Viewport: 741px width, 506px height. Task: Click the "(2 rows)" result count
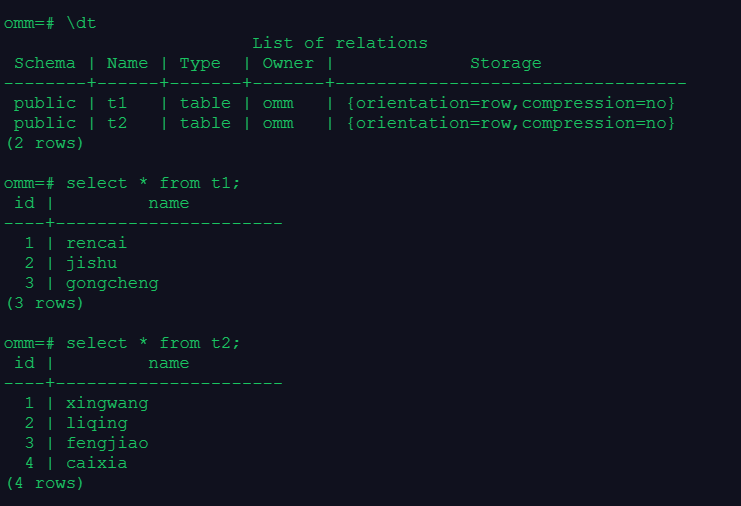coord(45,143)
